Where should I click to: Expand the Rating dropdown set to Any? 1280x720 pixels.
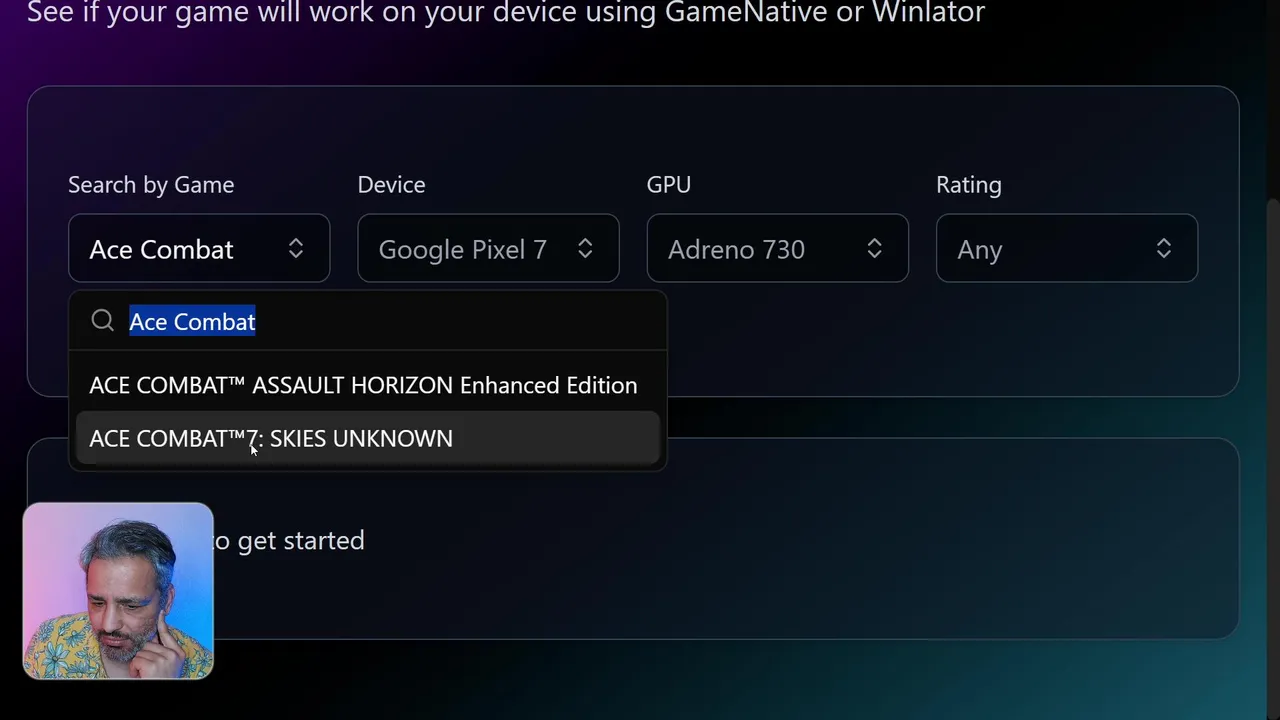(1067, 248)
